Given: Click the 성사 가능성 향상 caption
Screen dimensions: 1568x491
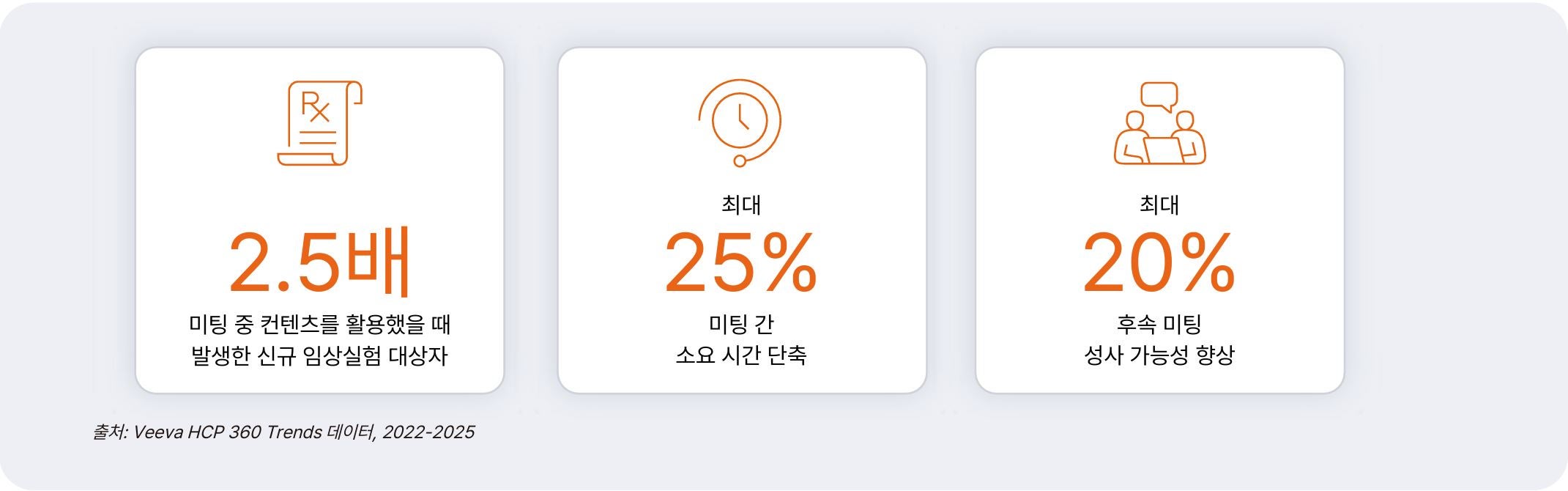Looking at the screenshot, I should (1159, 355).
